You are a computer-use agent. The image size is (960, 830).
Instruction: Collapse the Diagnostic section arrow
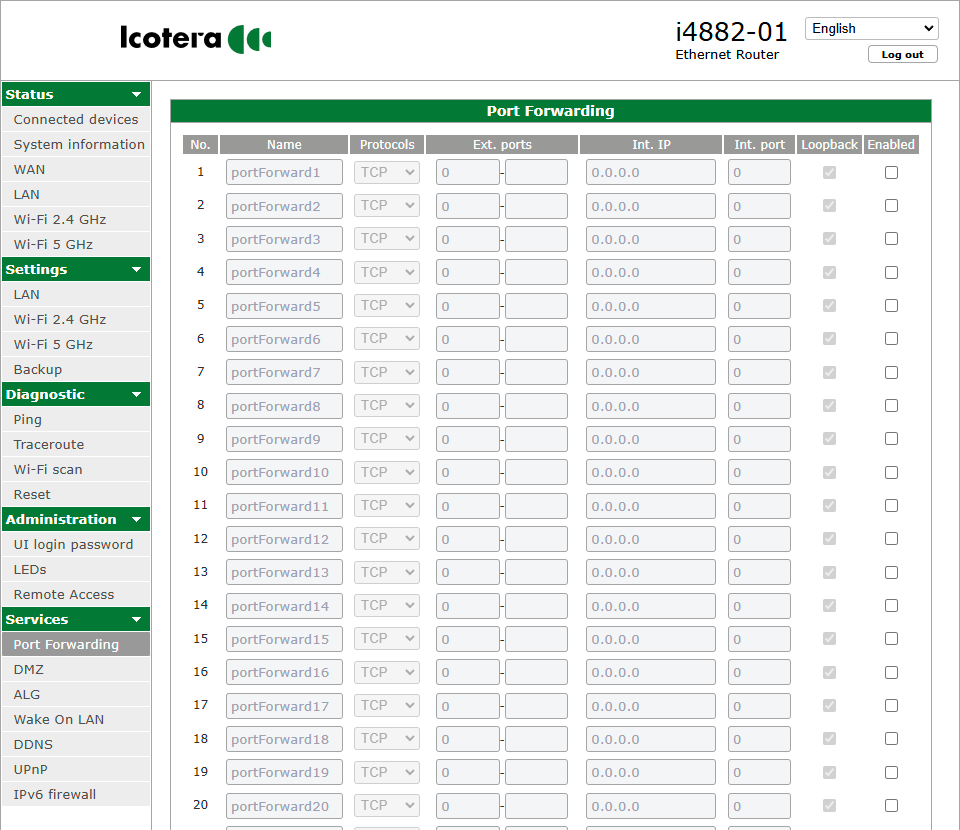(136, 395)
